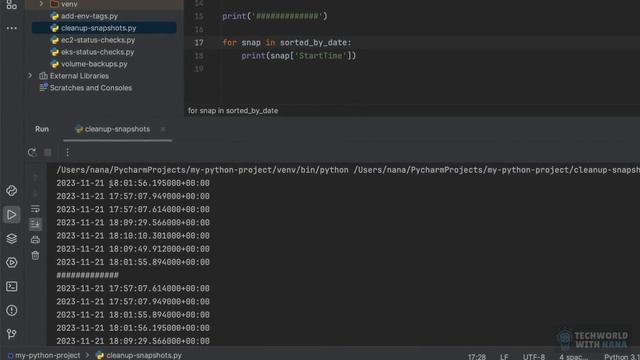This screenshot has width=640, height=360.
Task: Stop the running process
Action: coord(48,152)
